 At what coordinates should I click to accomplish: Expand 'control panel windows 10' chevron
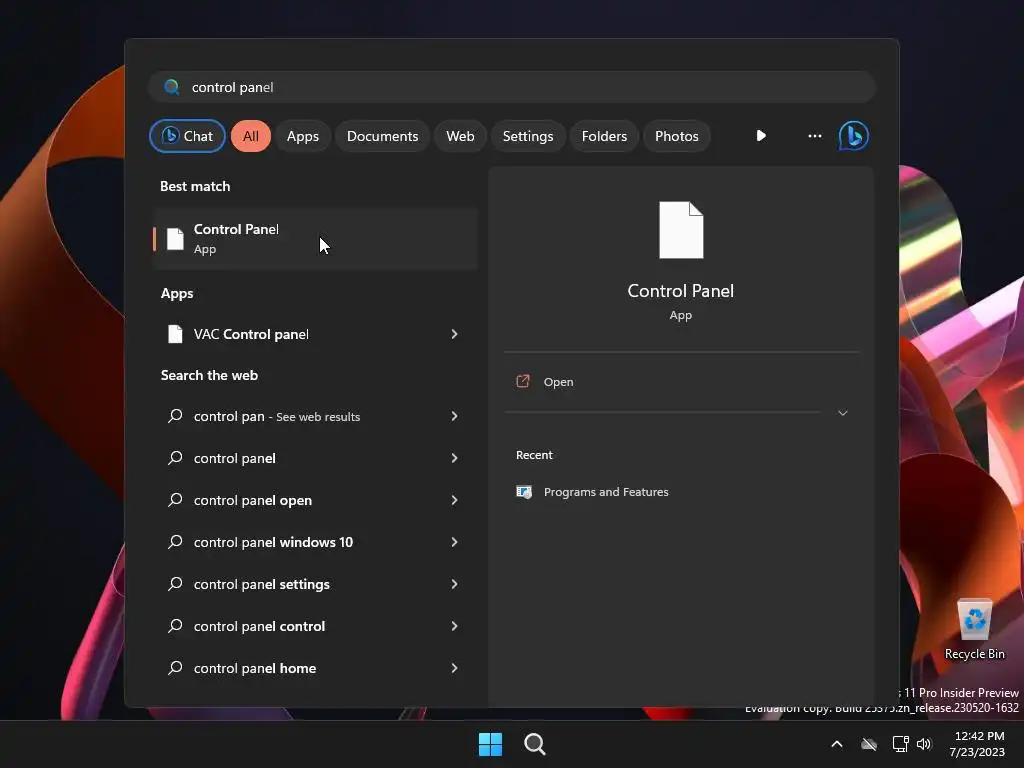click(455, 542)
